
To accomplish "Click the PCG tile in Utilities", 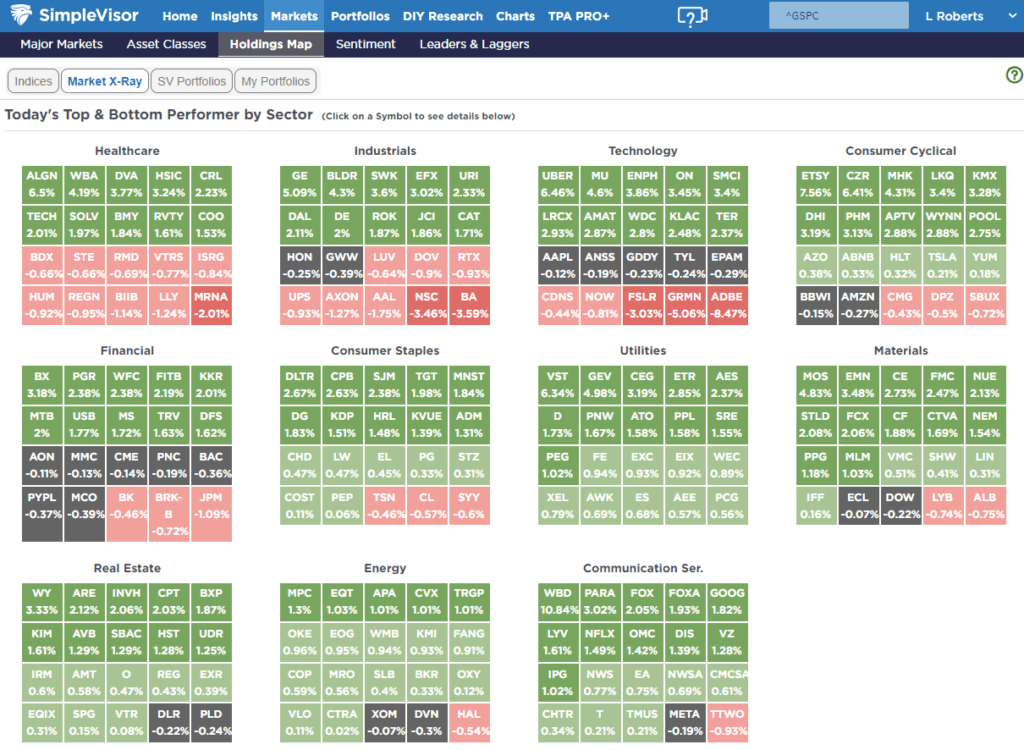I will [727, 506].
